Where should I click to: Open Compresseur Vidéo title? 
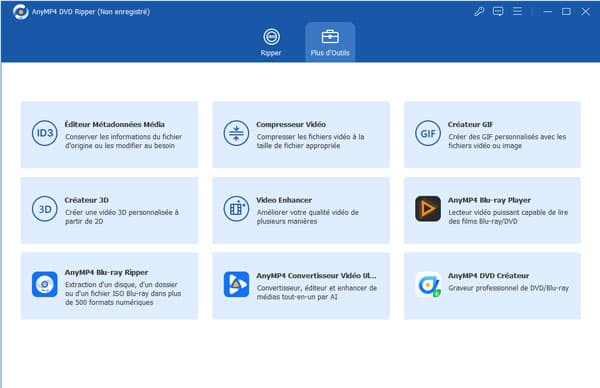pyautogui.click(x=291, y=124)
